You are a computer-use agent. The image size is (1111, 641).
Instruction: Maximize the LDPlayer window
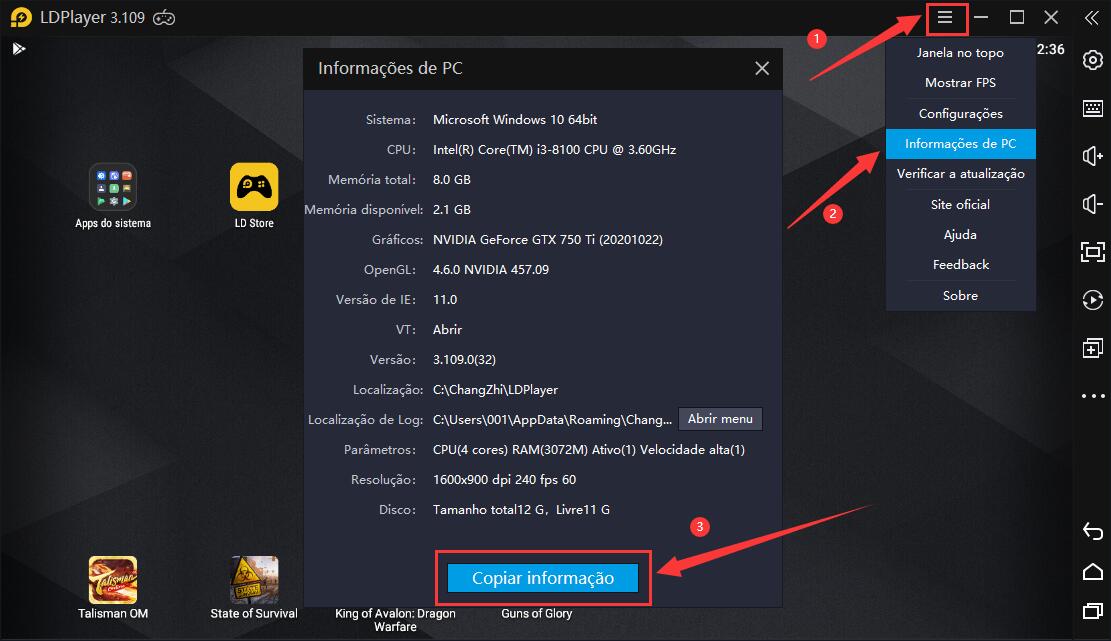pyautogui.click(x=1016, y=18)
